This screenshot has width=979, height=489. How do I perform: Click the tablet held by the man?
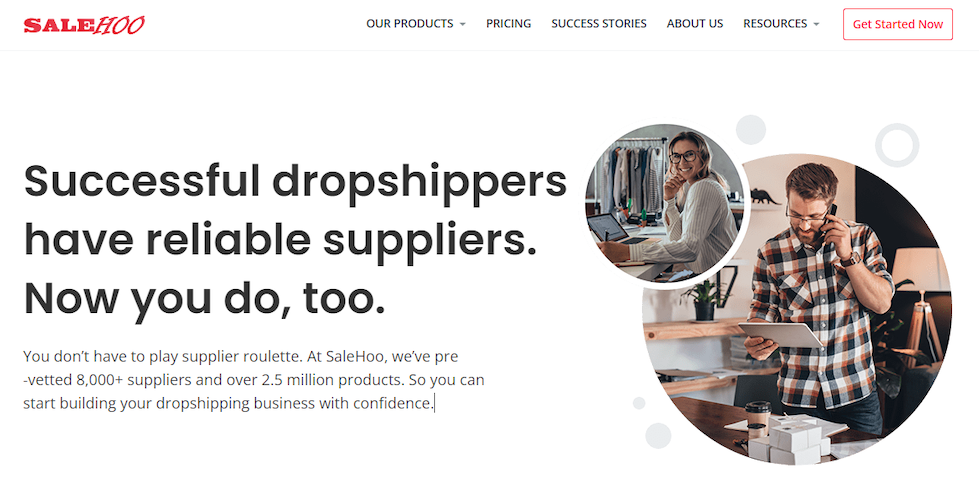(781, 335)
